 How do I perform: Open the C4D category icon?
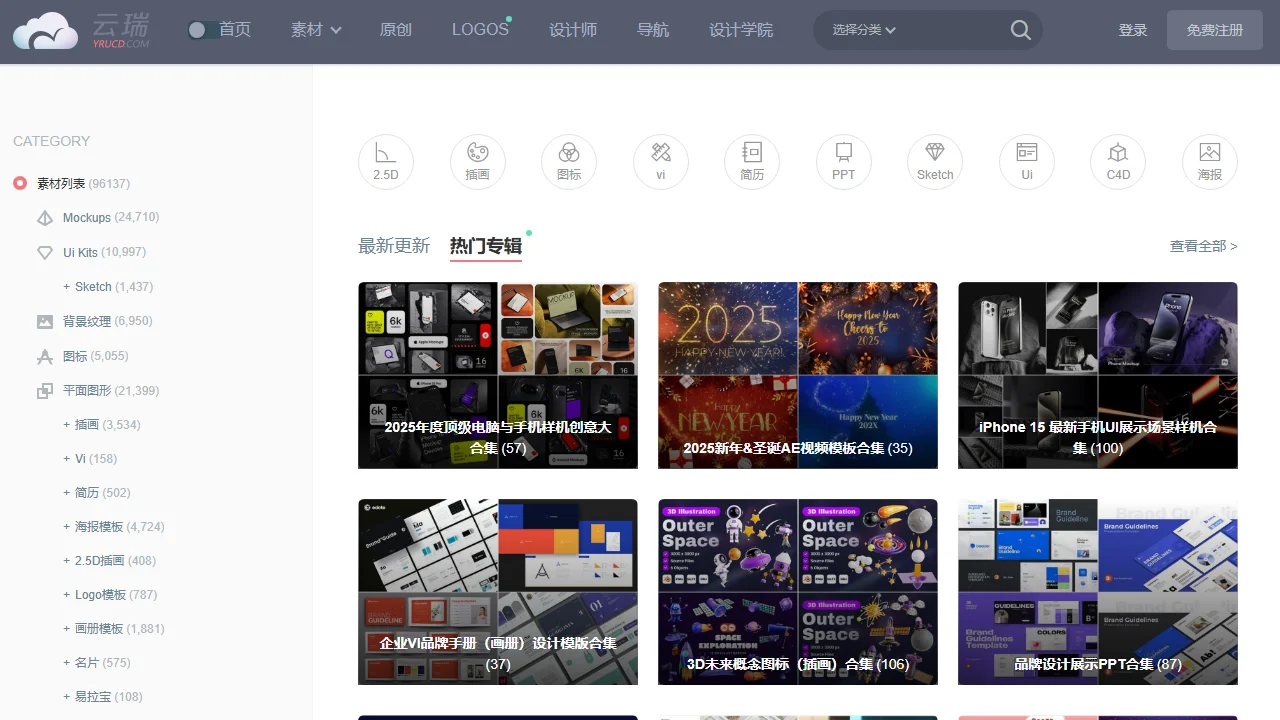point(1117,161)
